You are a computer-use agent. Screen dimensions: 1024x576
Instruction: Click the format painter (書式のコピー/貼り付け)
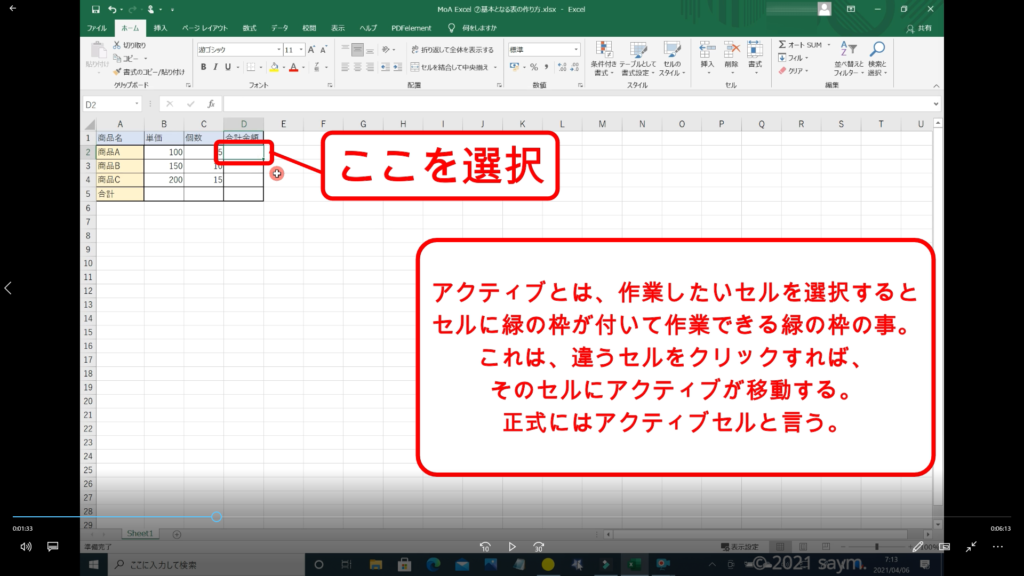(149, 72)
